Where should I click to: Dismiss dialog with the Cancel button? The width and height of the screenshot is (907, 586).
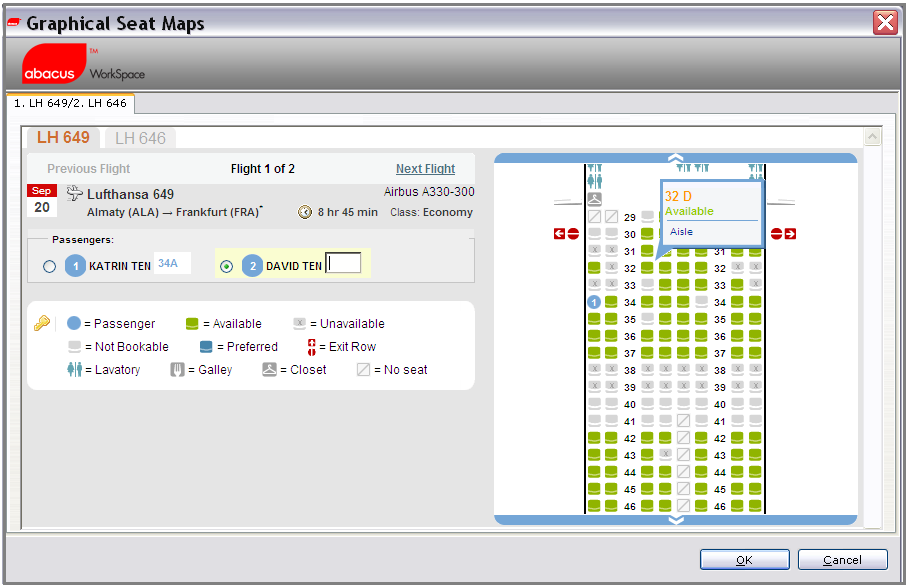[842, 559]
